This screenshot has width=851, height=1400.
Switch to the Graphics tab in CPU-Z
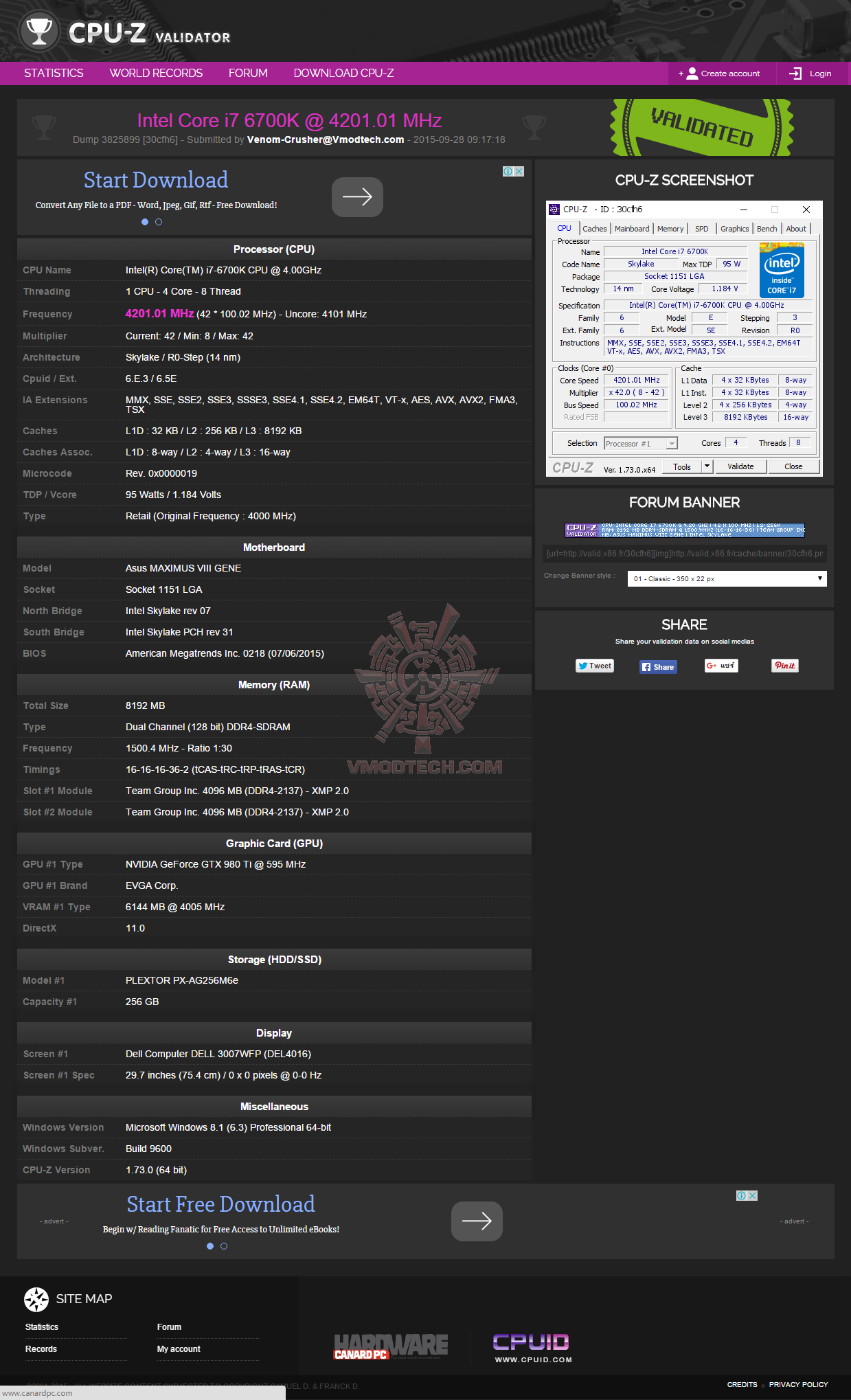click(x=734, y=229)
